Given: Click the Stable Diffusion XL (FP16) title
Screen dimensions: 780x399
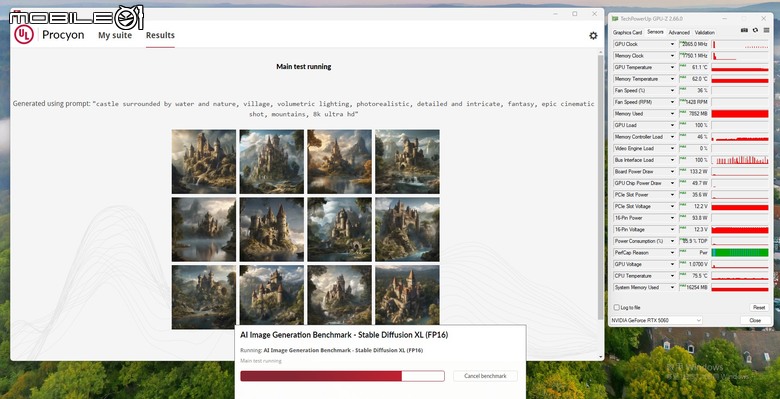Looking at the screenshot, I should [x=344, y=335].
